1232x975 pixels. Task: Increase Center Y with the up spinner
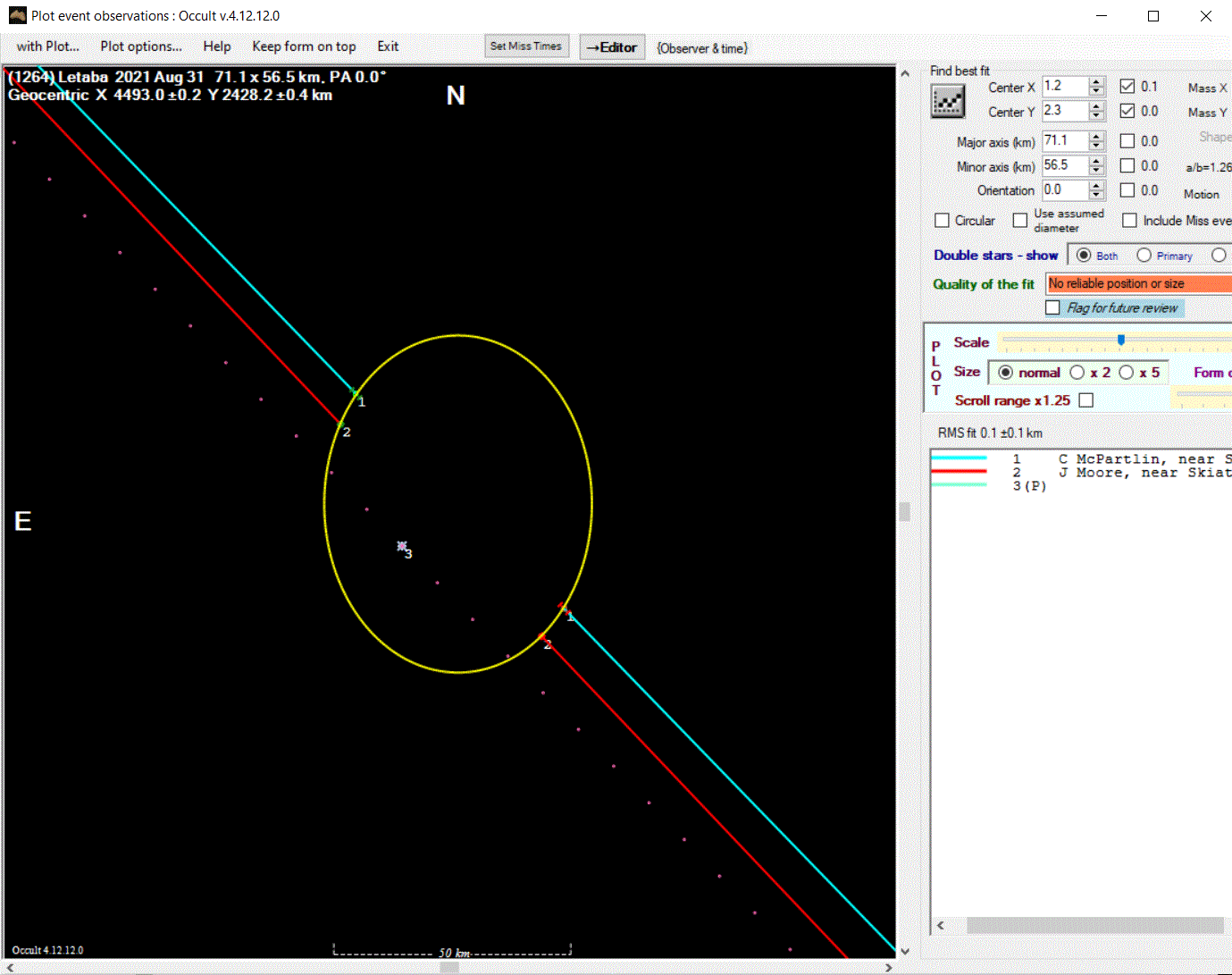pyautogui.click(x=1097, y=106)
